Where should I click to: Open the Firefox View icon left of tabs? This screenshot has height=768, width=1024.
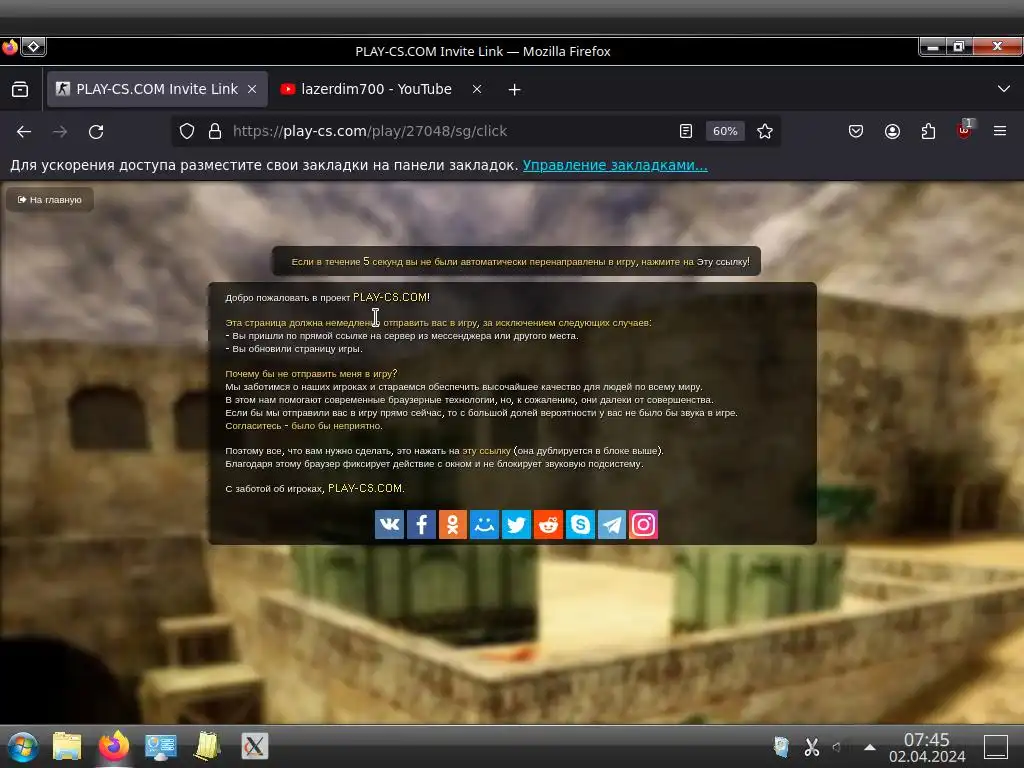(20, 89)
